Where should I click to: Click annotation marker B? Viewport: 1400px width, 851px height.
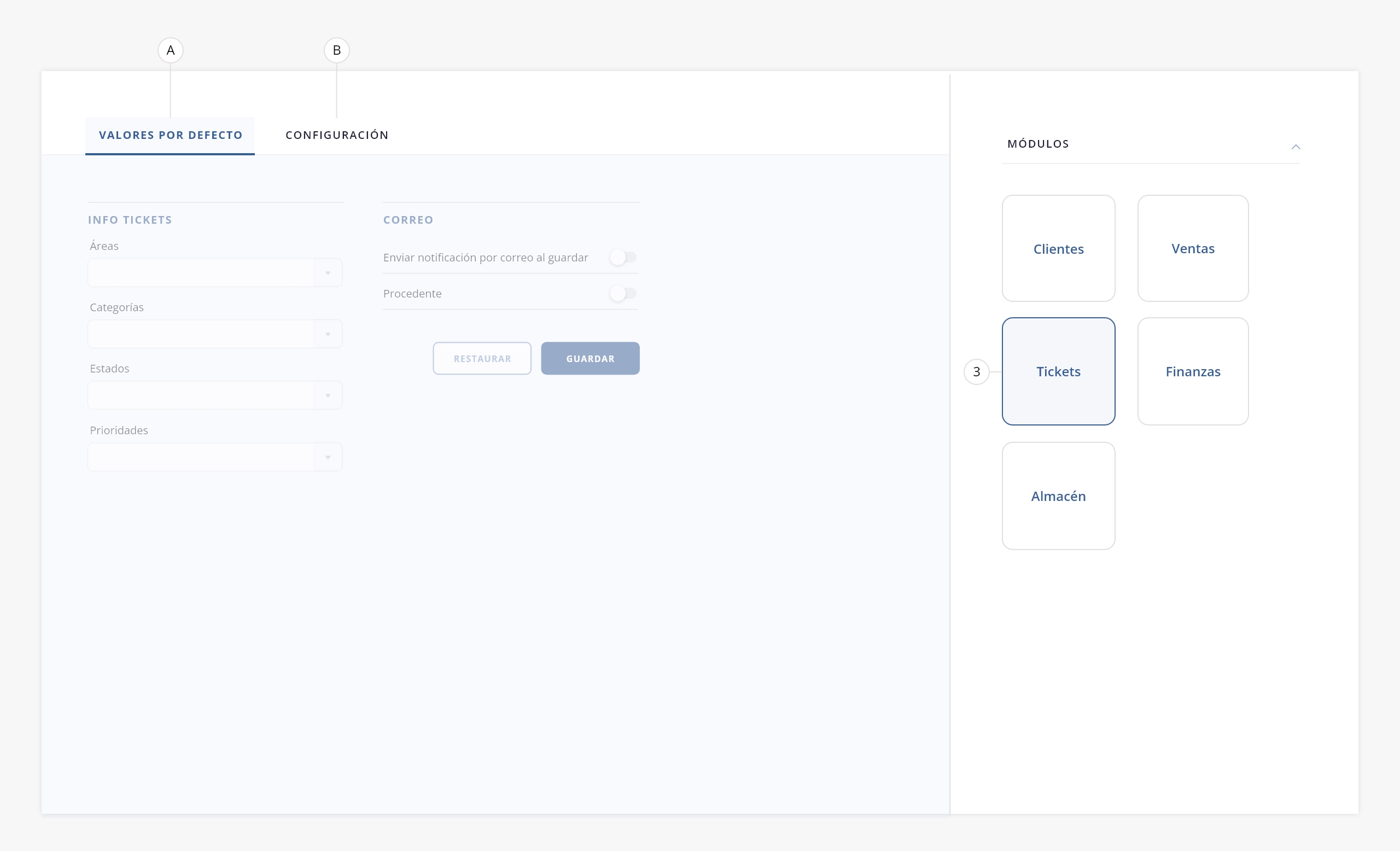point(336,50)
